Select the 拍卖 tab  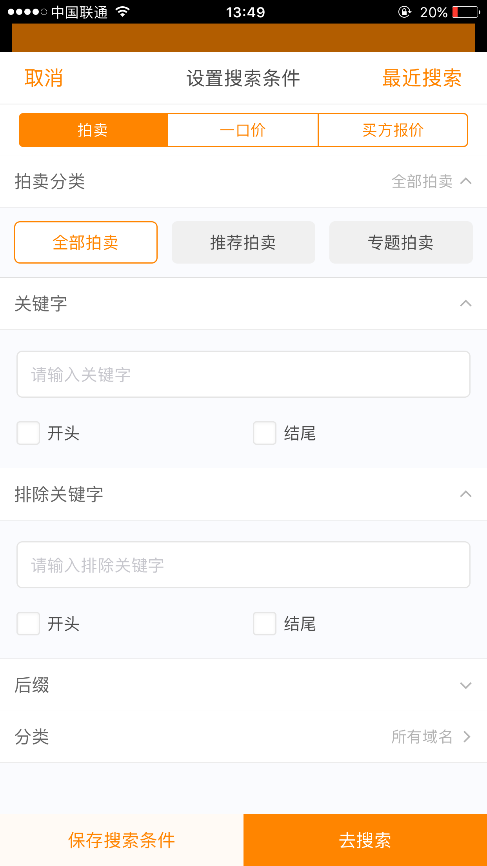[x=93, y=130]
